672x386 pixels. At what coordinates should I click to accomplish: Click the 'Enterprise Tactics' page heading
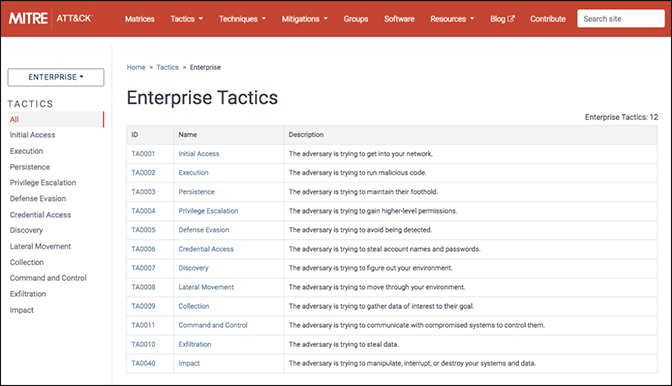pos(202,98)
